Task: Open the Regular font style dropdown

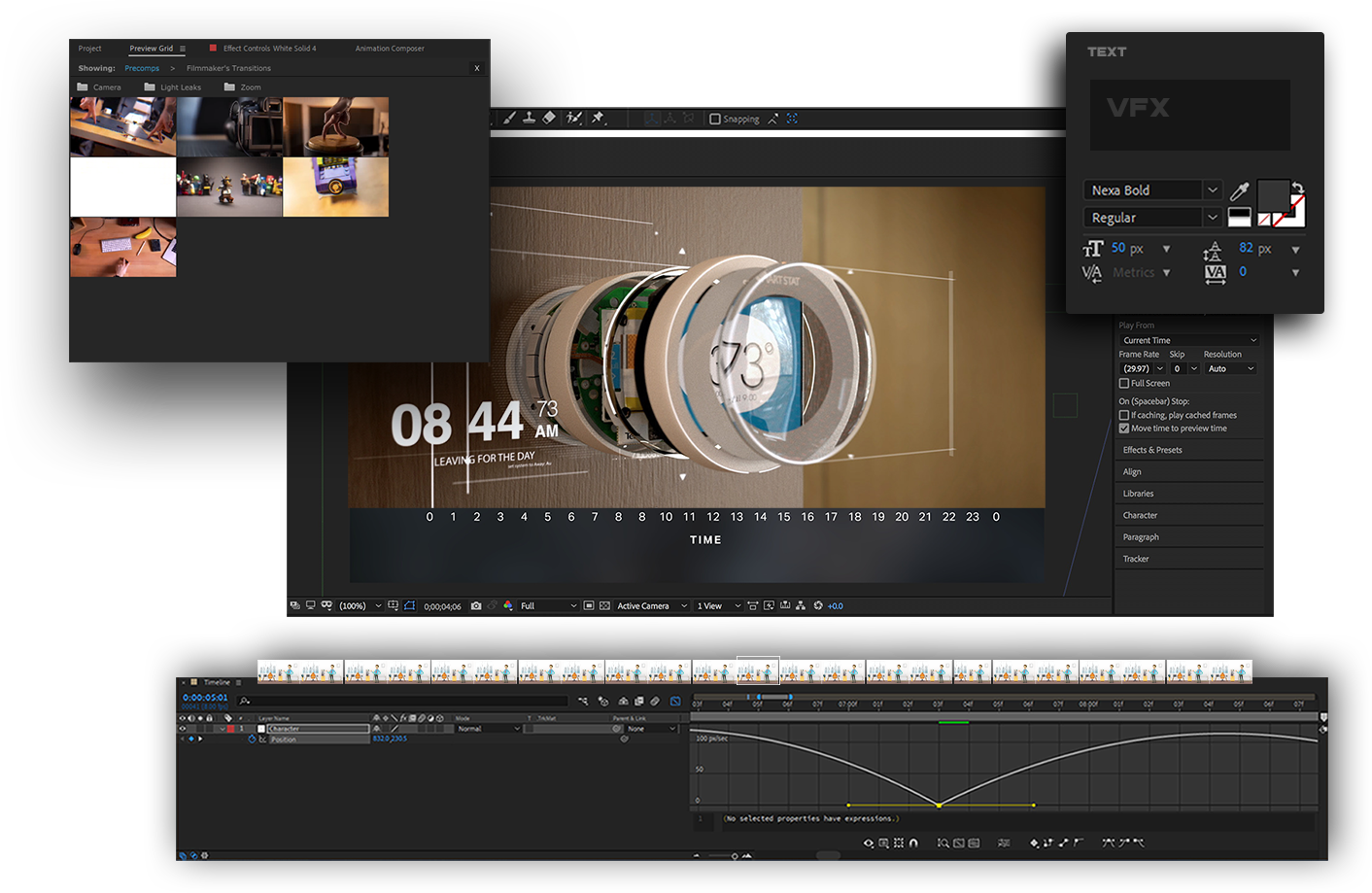Action: (1152, 218)
